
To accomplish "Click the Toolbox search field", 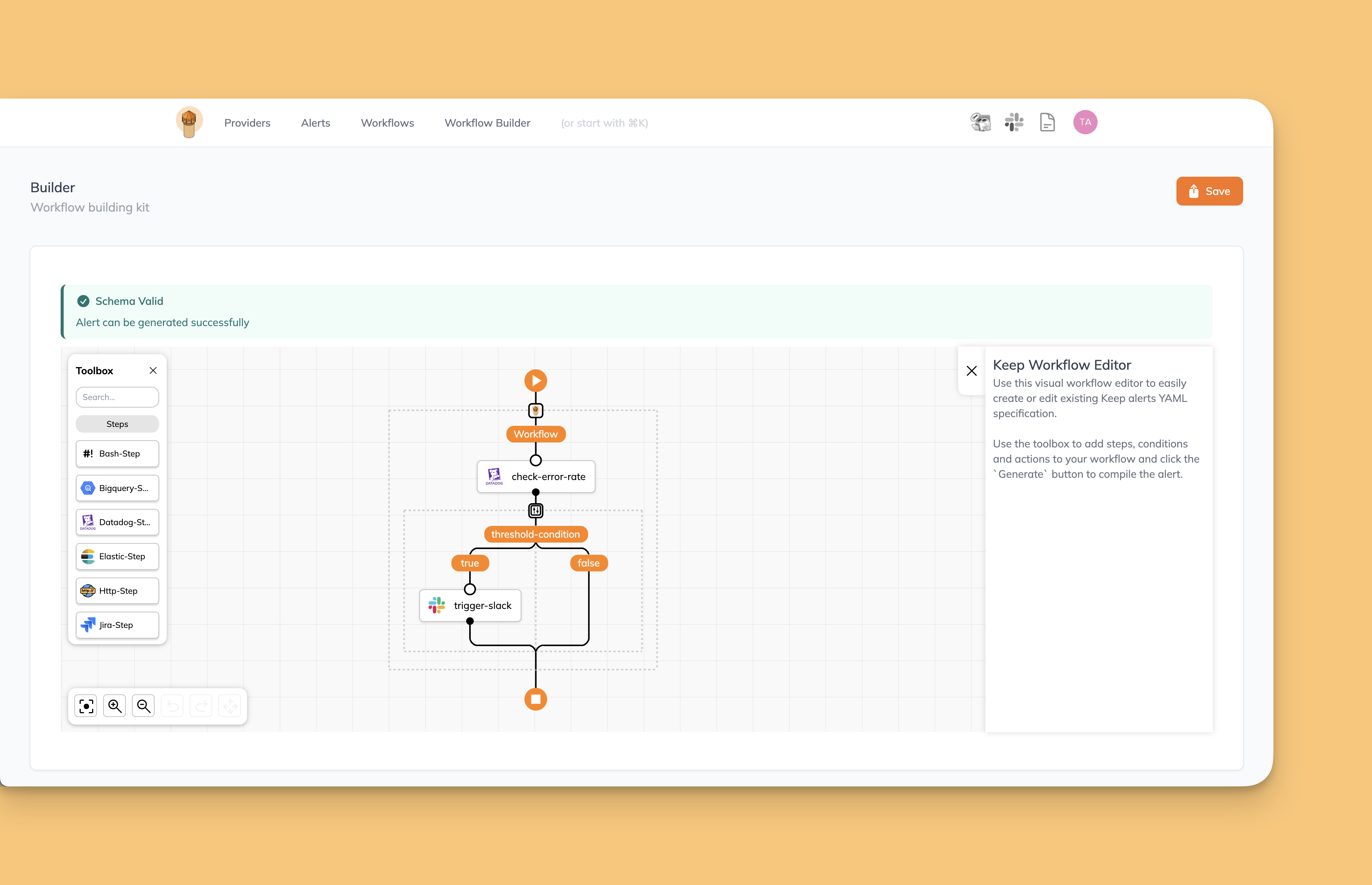I will 117,397.
